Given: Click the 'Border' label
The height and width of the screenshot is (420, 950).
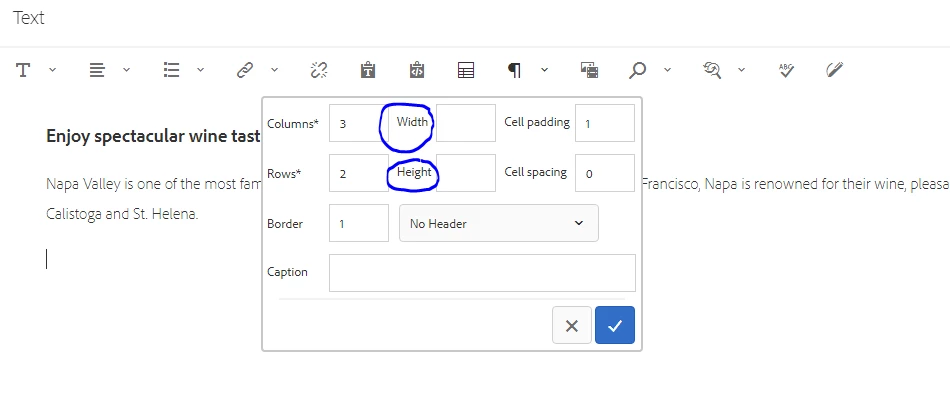Looking at the screenshot, I should pos(285,224).
